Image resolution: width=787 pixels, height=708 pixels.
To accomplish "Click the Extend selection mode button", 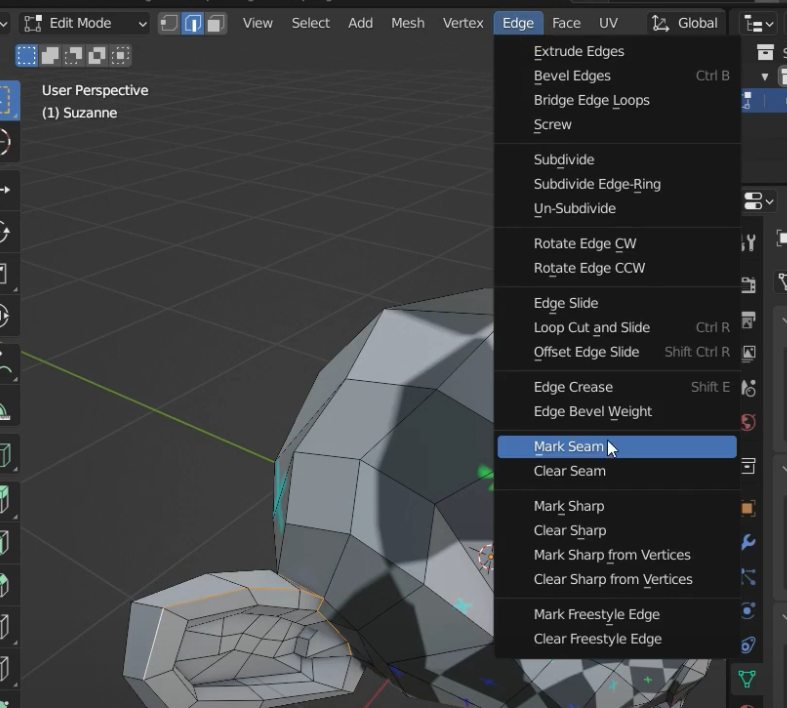I will (x=50, y=55).
